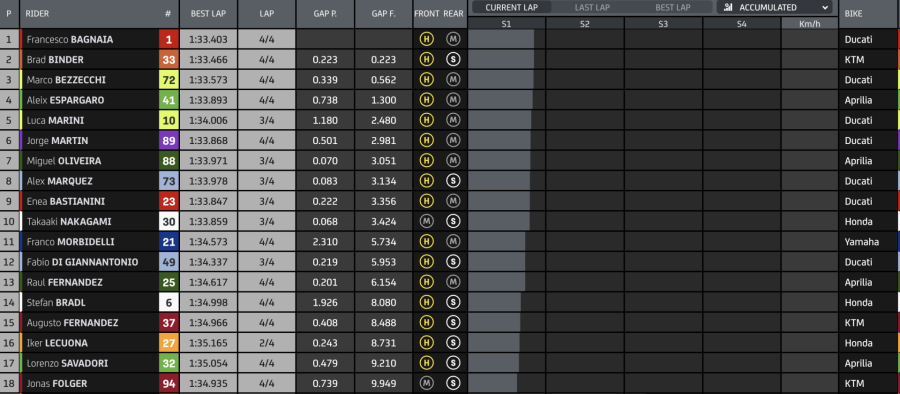900x394 pixels.
Task: Click Morbidelli's rear medium tyre icon
Action: click(x=453, y=242)
